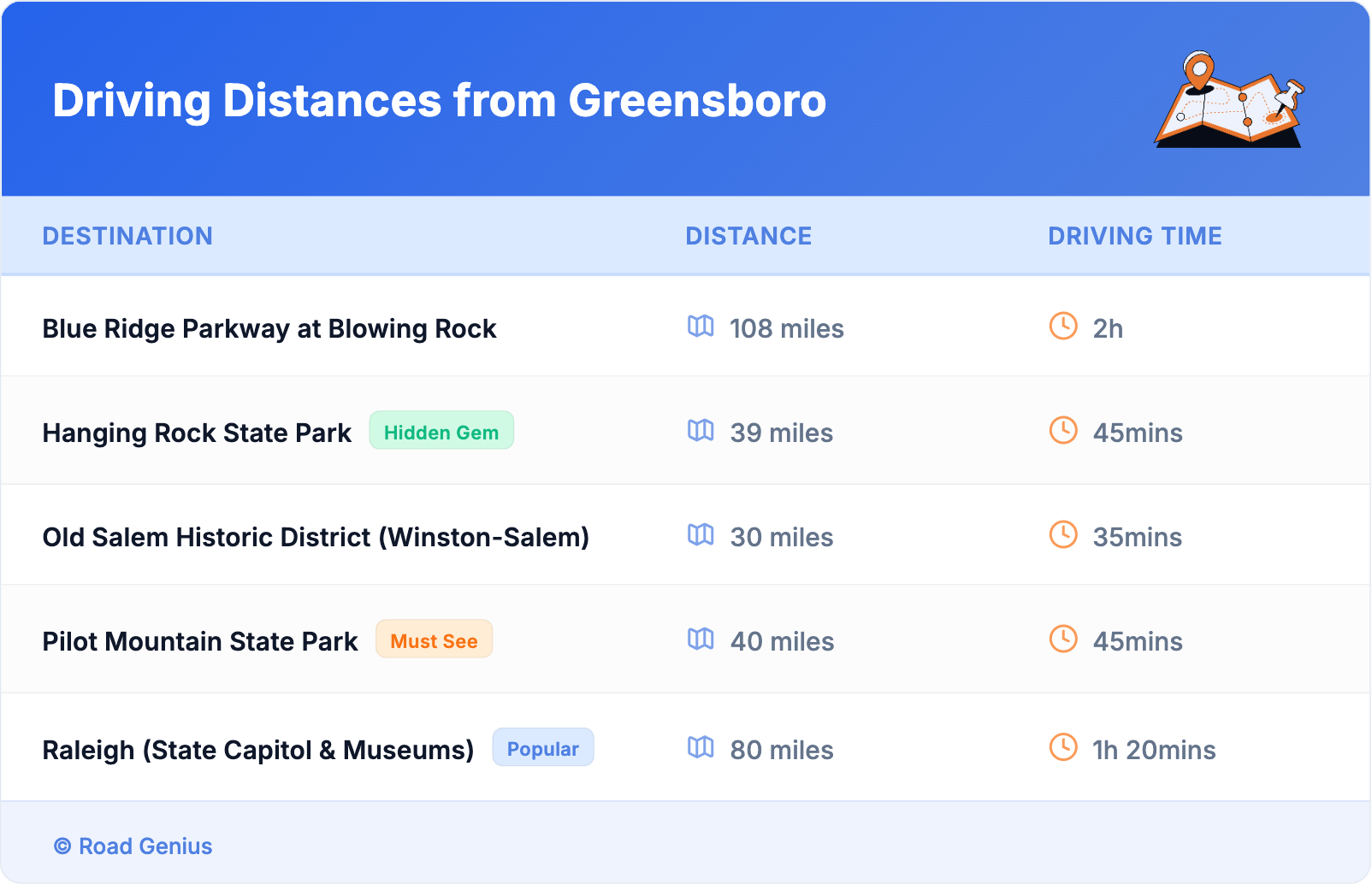Click the clock icon beside 35mins
This screenshot has width=1372, height=884.
pyautogui.click(x=1063, y=535)
